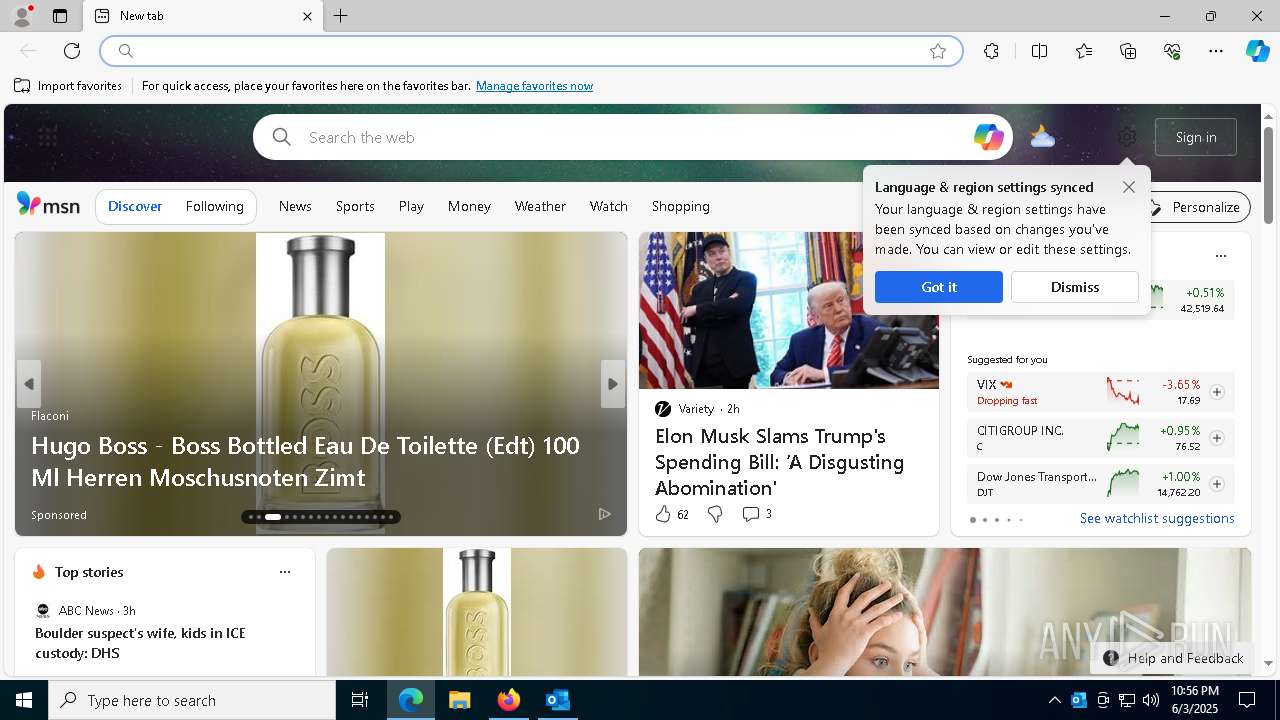Image resolution: width=1280 pixels, height=720 pixels.
Task: Select the Discover tab
Action: (135, 206)
